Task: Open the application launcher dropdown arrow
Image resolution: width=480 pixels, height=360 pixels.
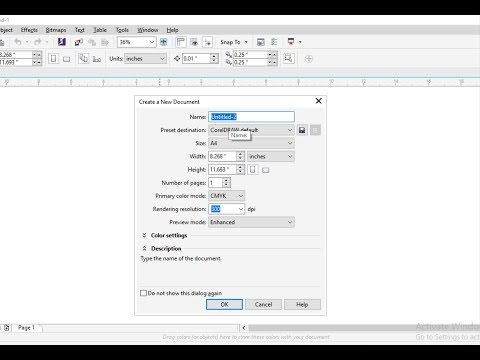Action: pos(300,42)
